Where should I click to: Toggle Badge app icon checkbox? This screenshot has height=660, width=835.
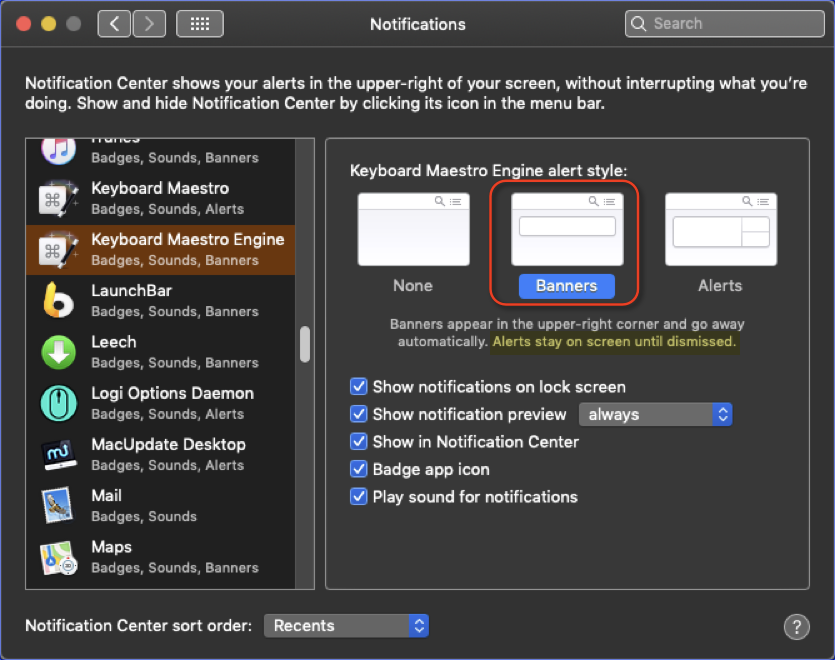359,469
